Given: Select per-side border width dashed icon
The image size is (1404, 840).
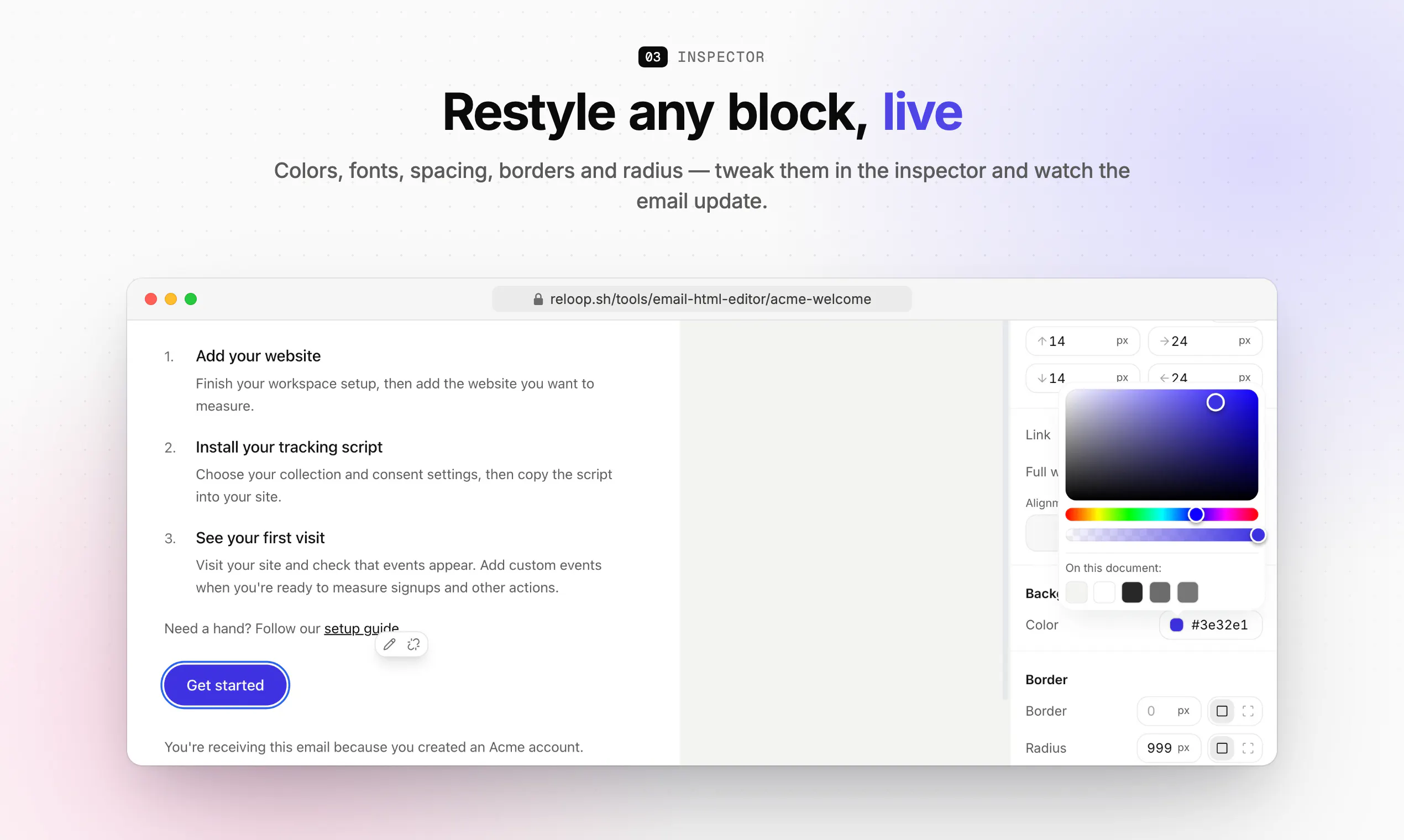Looking at the screenshot, I should pyautogui.click(x=1248, y=711).
